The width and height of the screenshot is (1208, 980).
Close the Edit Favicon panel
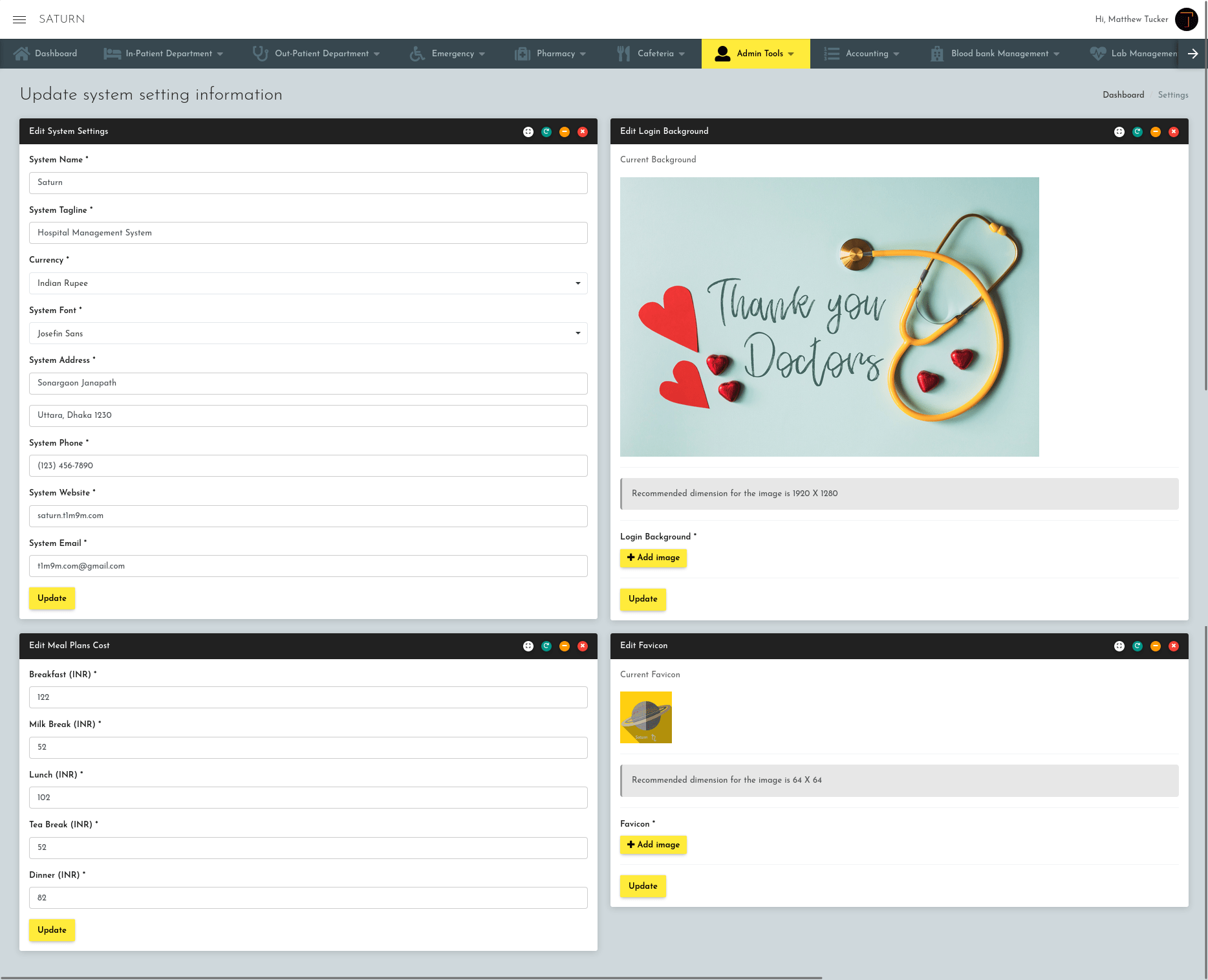1174,646
